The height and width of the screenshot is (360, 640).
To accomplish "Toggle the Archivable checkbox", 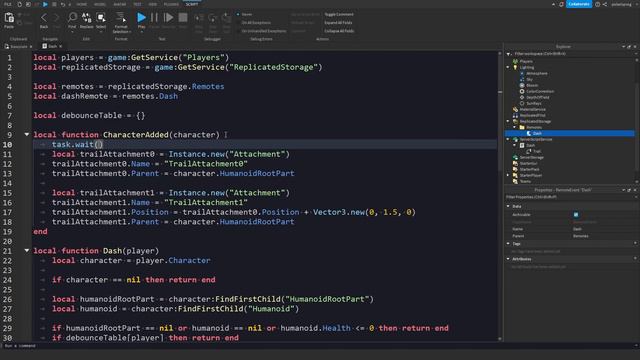I will (576, 215).
